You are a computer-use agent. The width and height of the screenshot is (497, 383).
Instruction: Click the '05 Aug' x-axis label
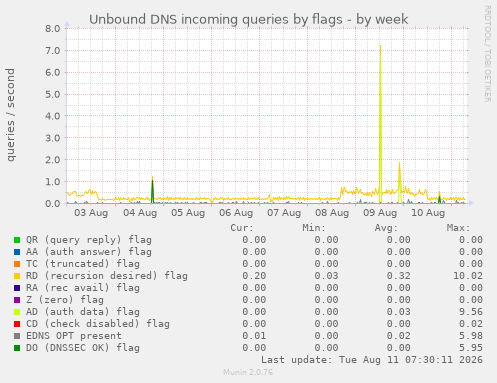tap(188, 213)
